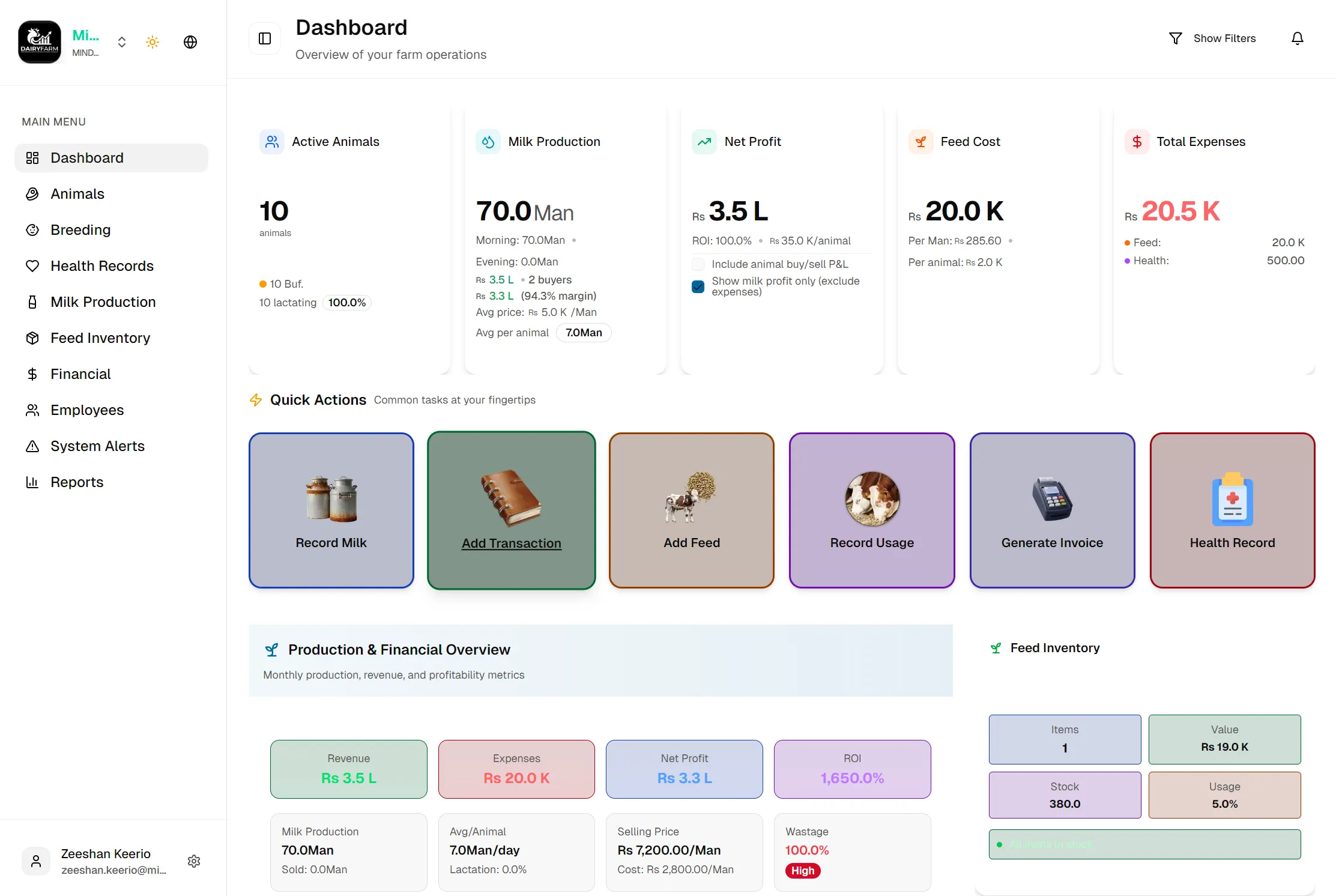Click the Health Record quick action
This screenshot has width=1336, height=896.
click(1233, 510)
